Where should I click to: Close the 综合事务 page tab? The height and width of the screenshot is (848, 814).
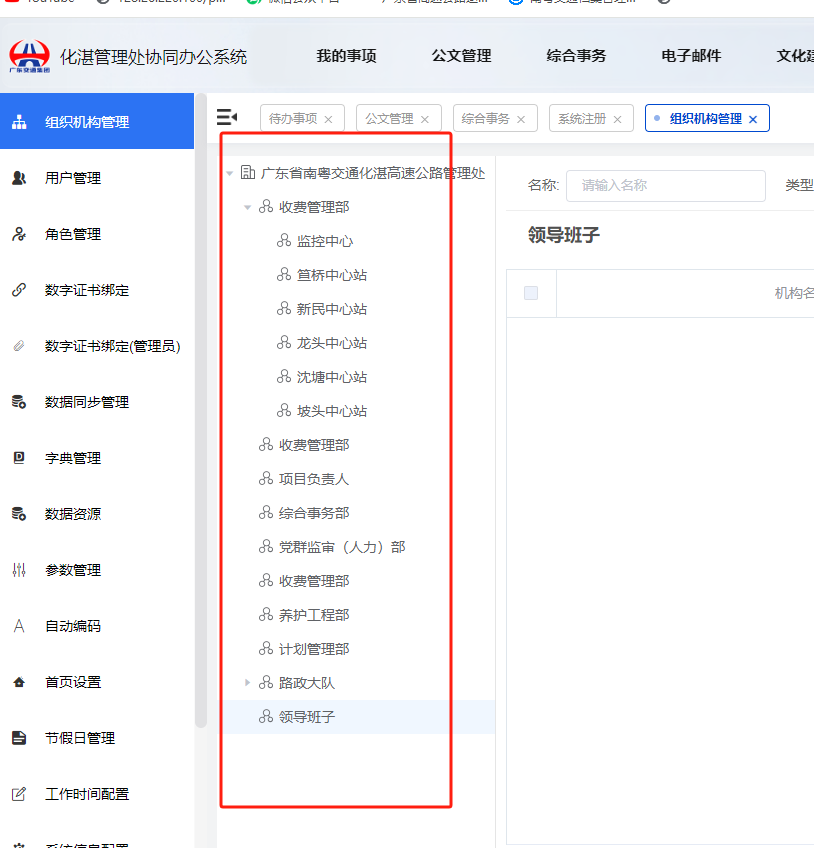click(521, 120)
